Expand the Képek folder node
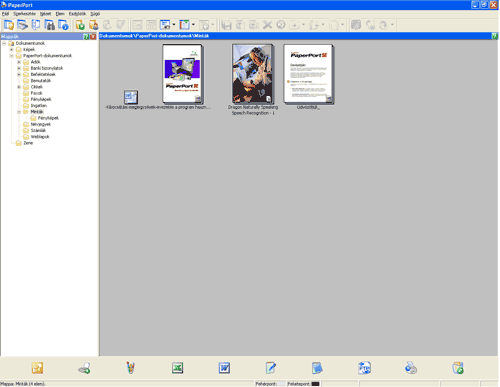Viewport: 500px width, 387px height. [12, 49]
